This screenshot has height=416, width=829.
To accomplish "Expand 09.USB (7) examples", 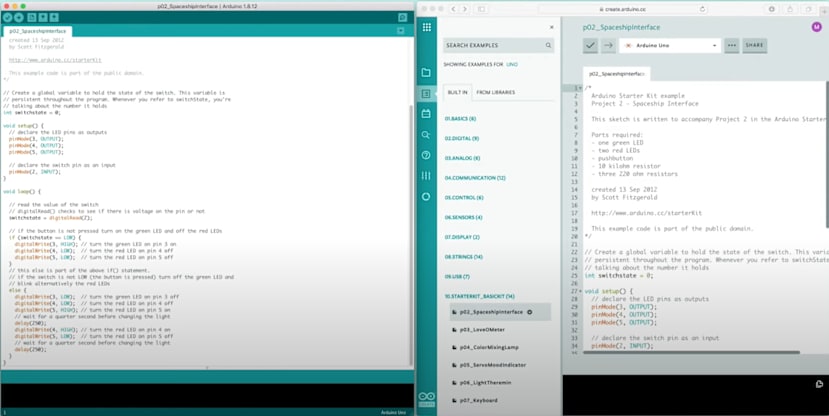I will [457, 276].
